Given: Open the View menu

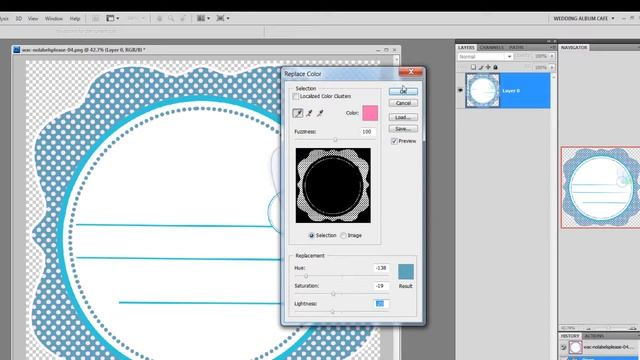Looking at the screenshot, I should click(33, 19).
